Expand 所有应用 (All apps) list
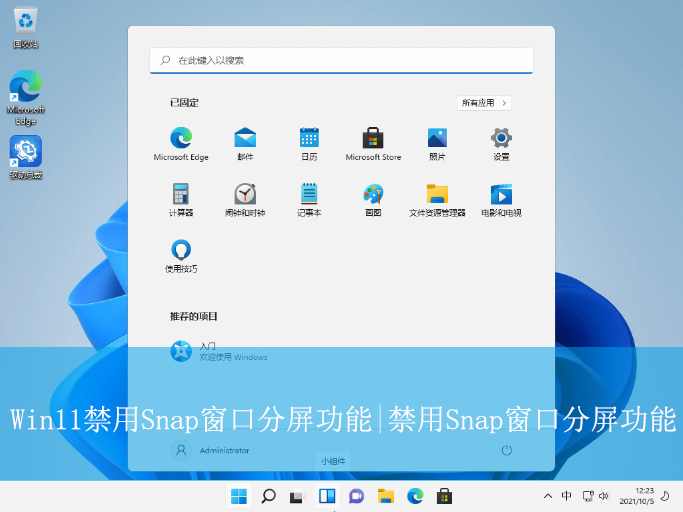 [x=485, y=103]
